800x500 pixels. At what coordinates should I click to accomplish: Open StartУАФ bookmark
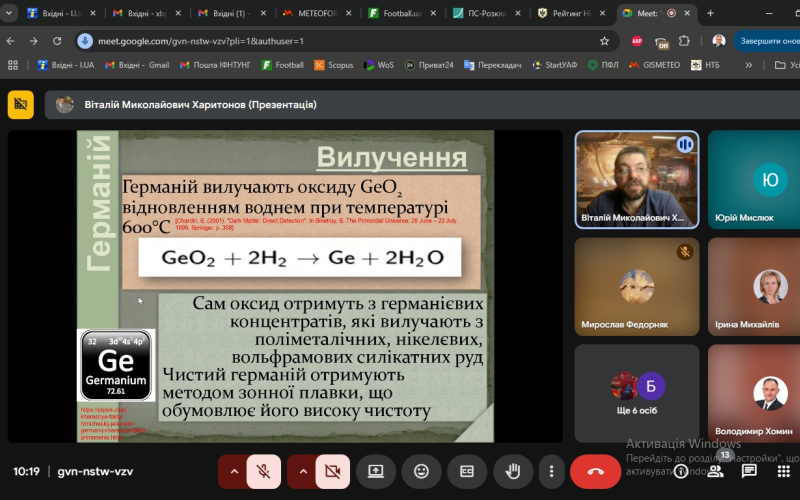click(x=555, y=65)
